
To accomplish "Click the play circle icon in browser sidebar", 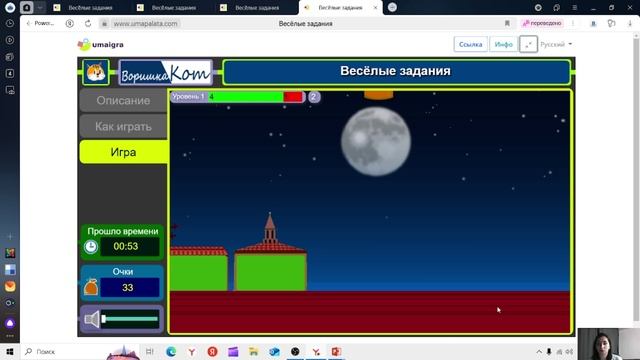I will click(10, 40).
